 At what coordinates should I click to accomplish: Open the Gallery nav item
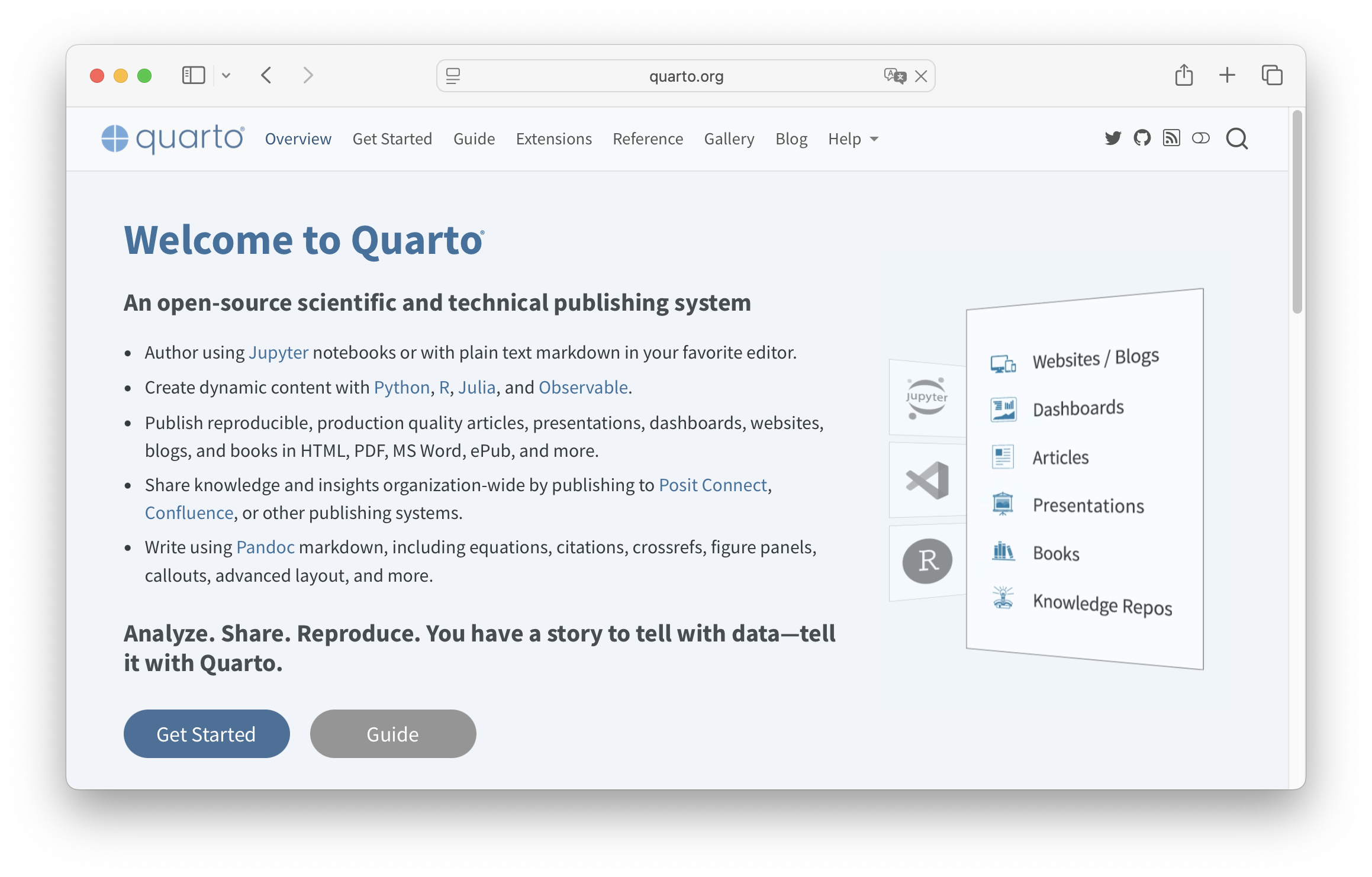tap(729, 139)
